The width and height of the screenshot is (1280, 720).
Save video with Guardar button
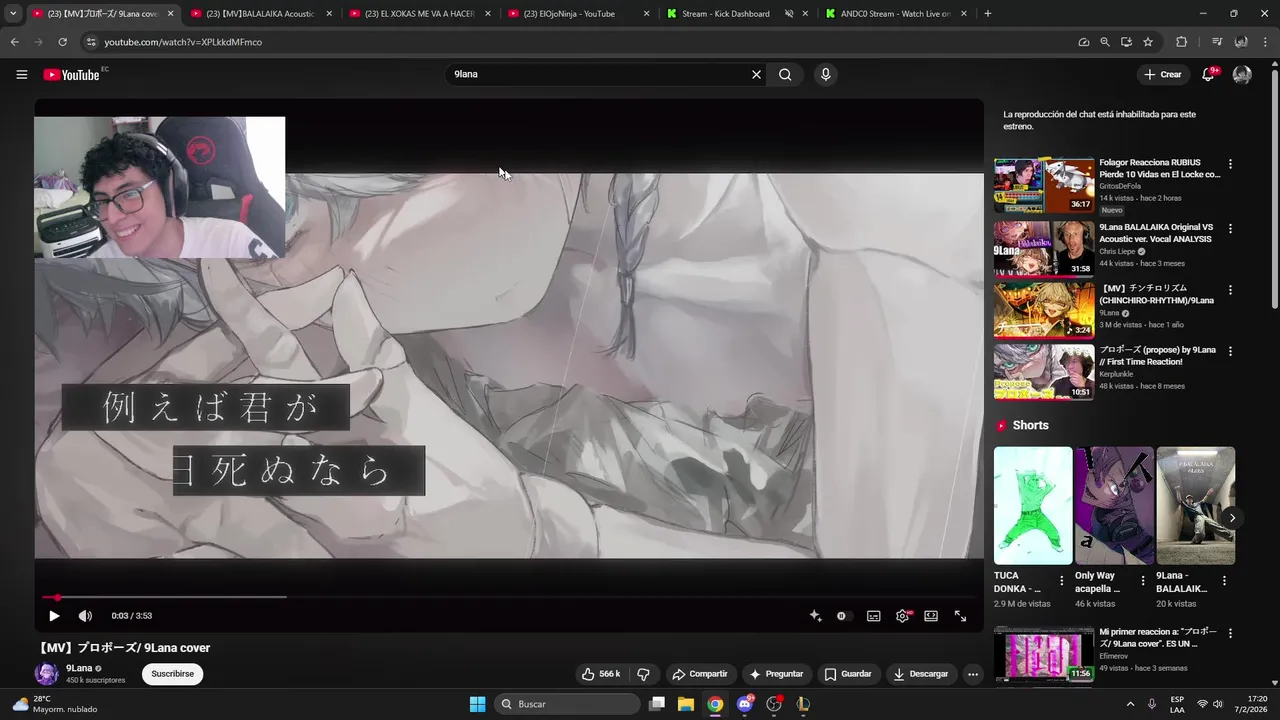(848, 674)
